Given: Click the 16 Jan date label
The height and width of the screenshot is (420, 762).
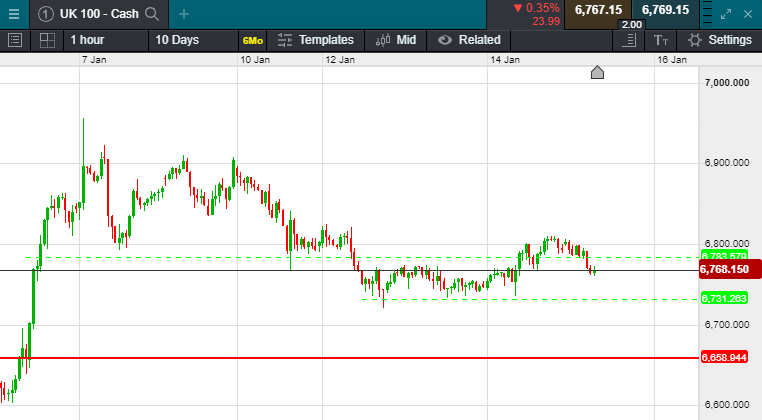Looking at the screenshot, I should click(x=672, y=60).
